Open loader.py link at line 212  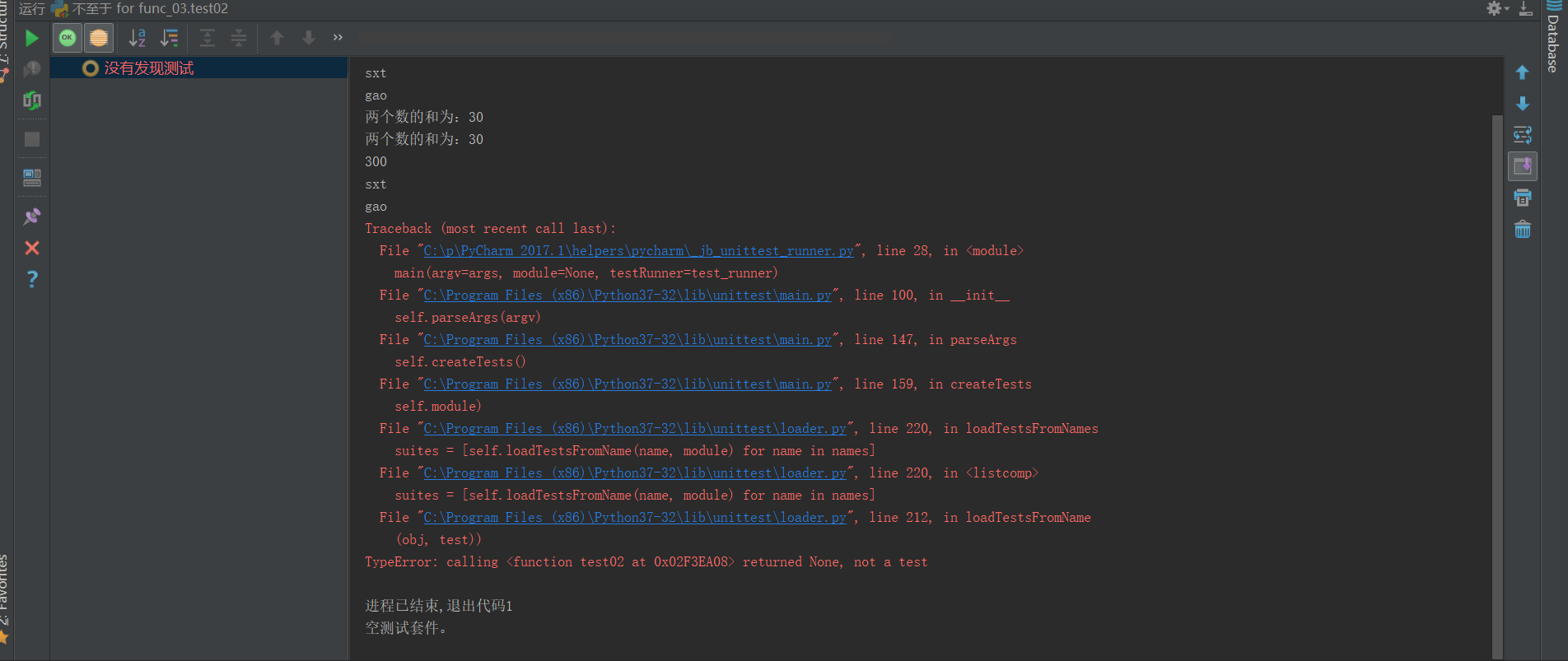point(635,518)
